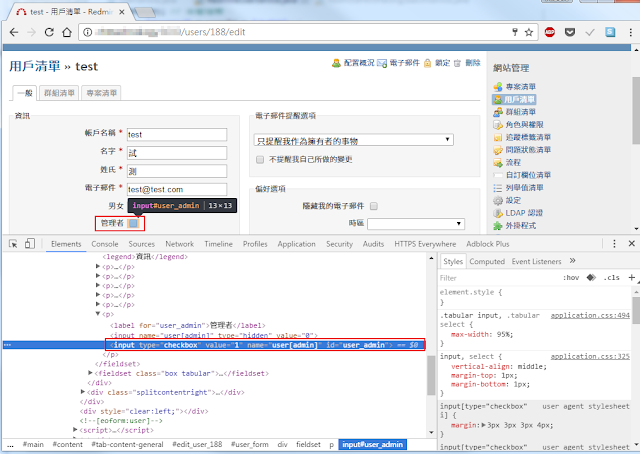Open the Pocket extension icon

click(570, 32)
